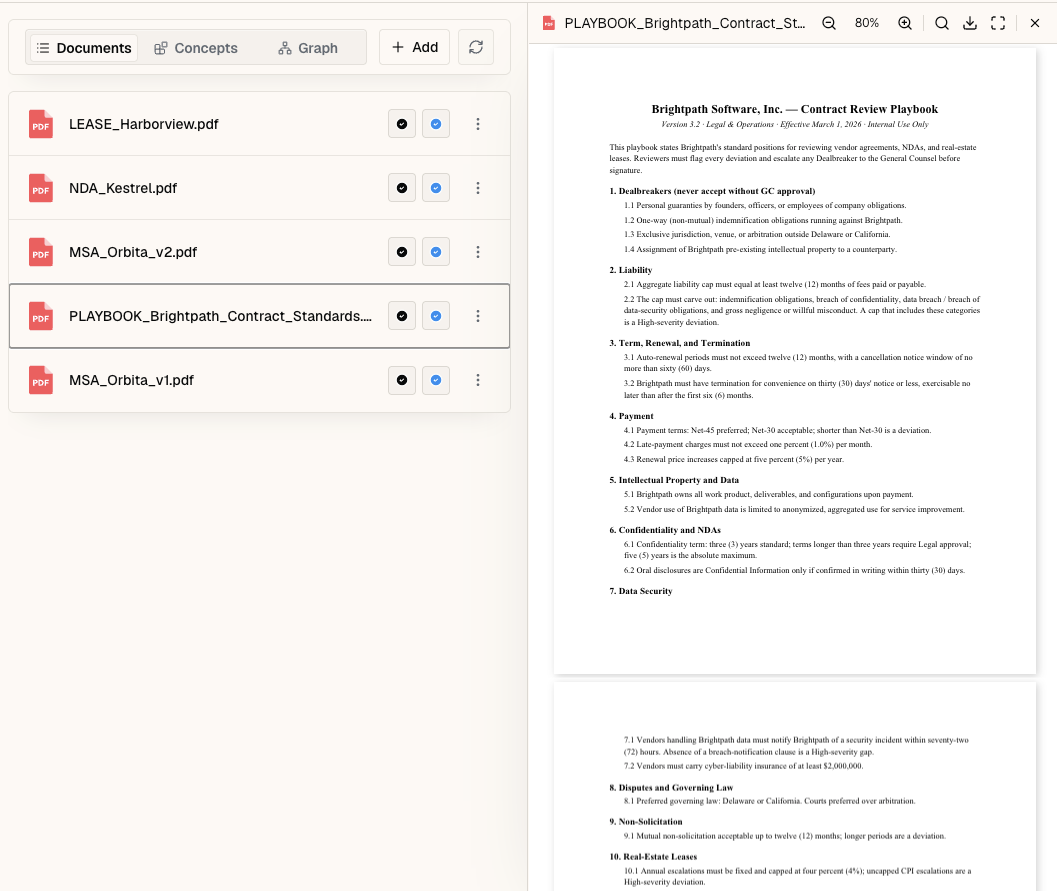Open more options menu for MSA_Orbita_v1.pdf

click(478, 380)
